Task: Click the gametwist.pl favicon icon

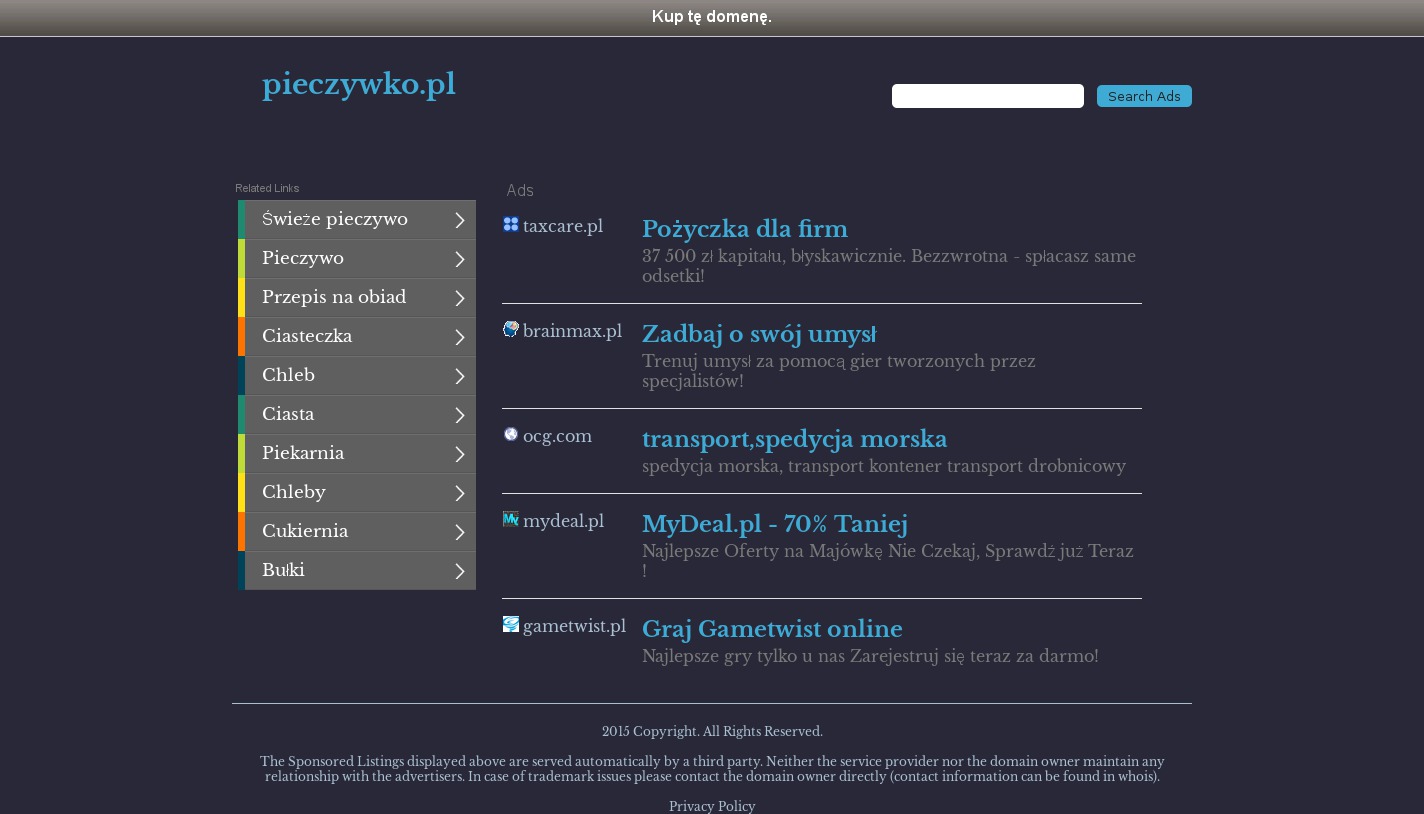Action: (x=511, y=625)
